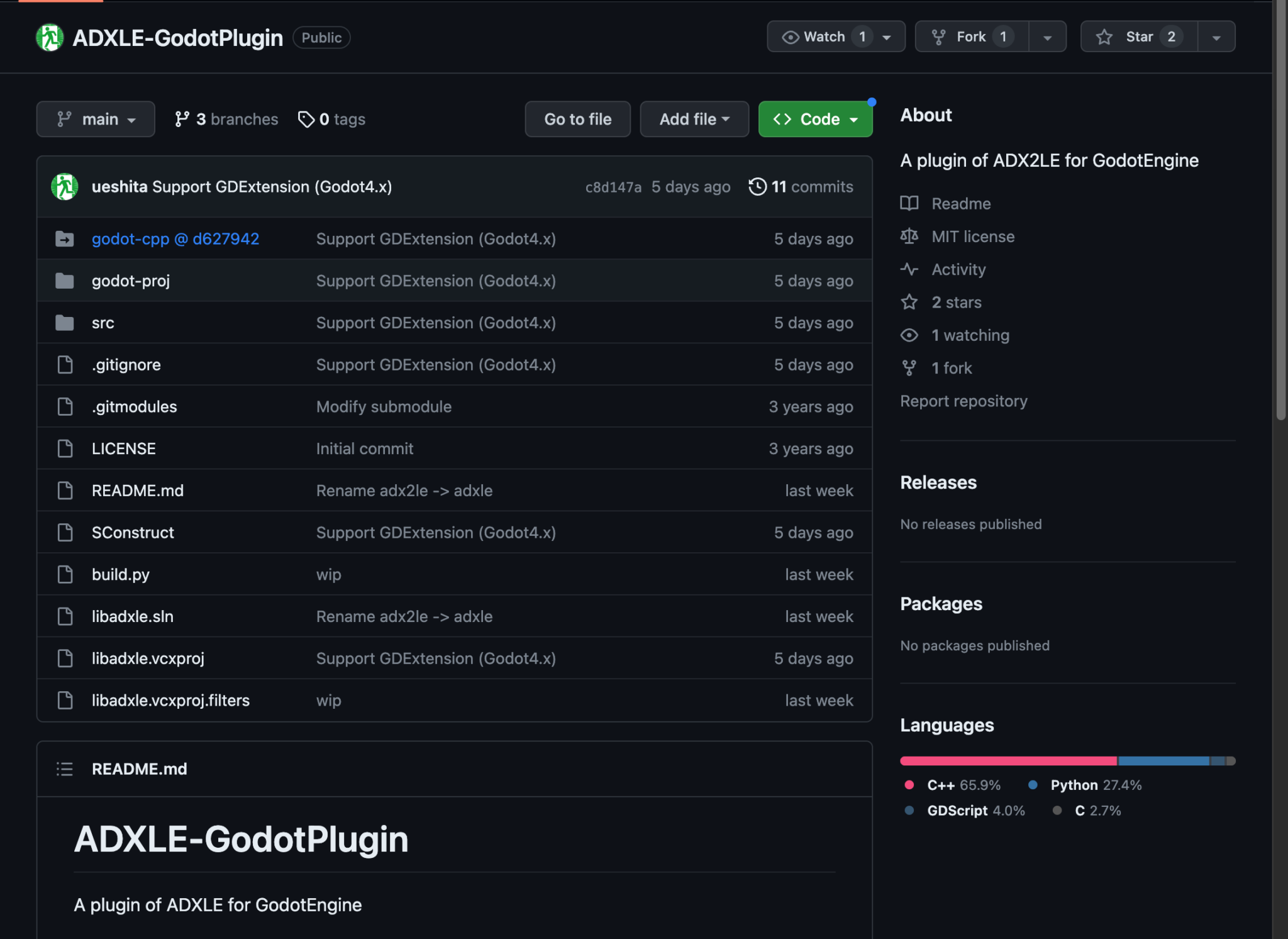Click the Readme book icon

(909, 204)
